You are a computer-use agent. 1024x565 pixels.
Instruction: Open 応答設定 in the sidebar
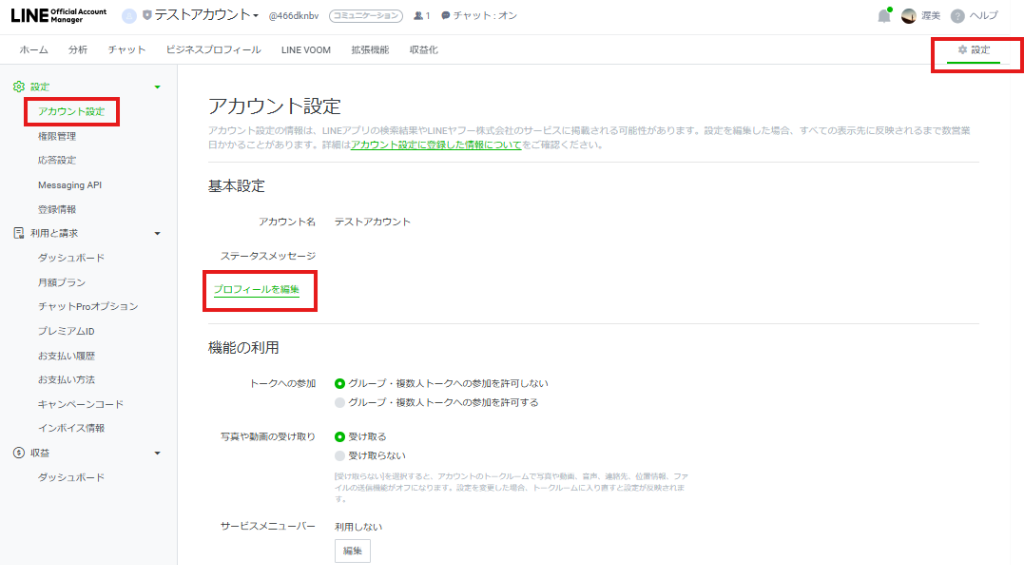coord(57,160)
